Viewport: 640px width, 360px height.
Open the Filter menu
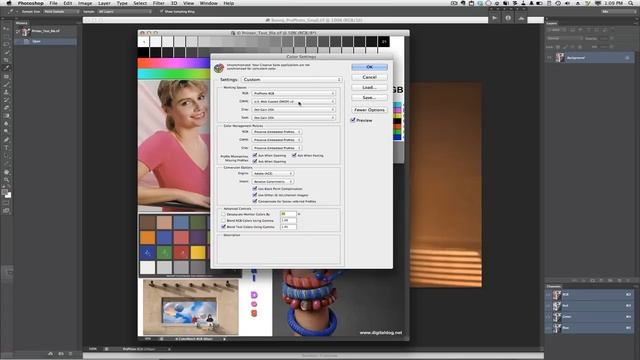[x=158, y=3]
